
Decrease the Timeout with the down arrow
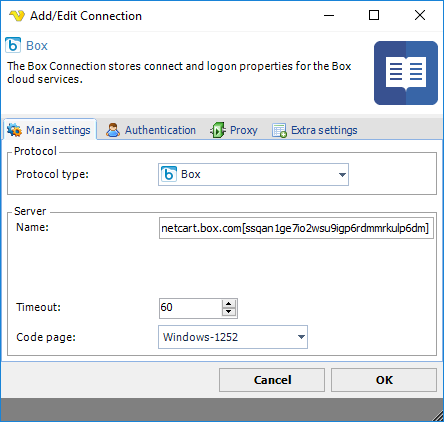coord(229,312)
